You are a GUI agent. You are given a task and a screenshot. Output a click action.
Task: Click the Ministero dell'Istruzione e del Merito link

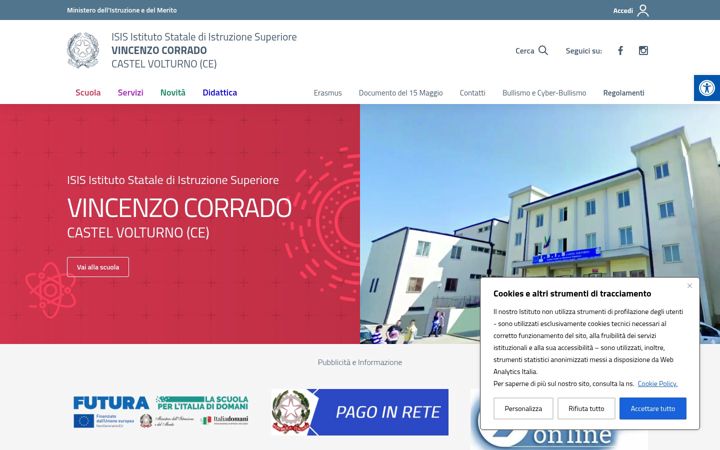pyautogui.click(x=122, y=10)
